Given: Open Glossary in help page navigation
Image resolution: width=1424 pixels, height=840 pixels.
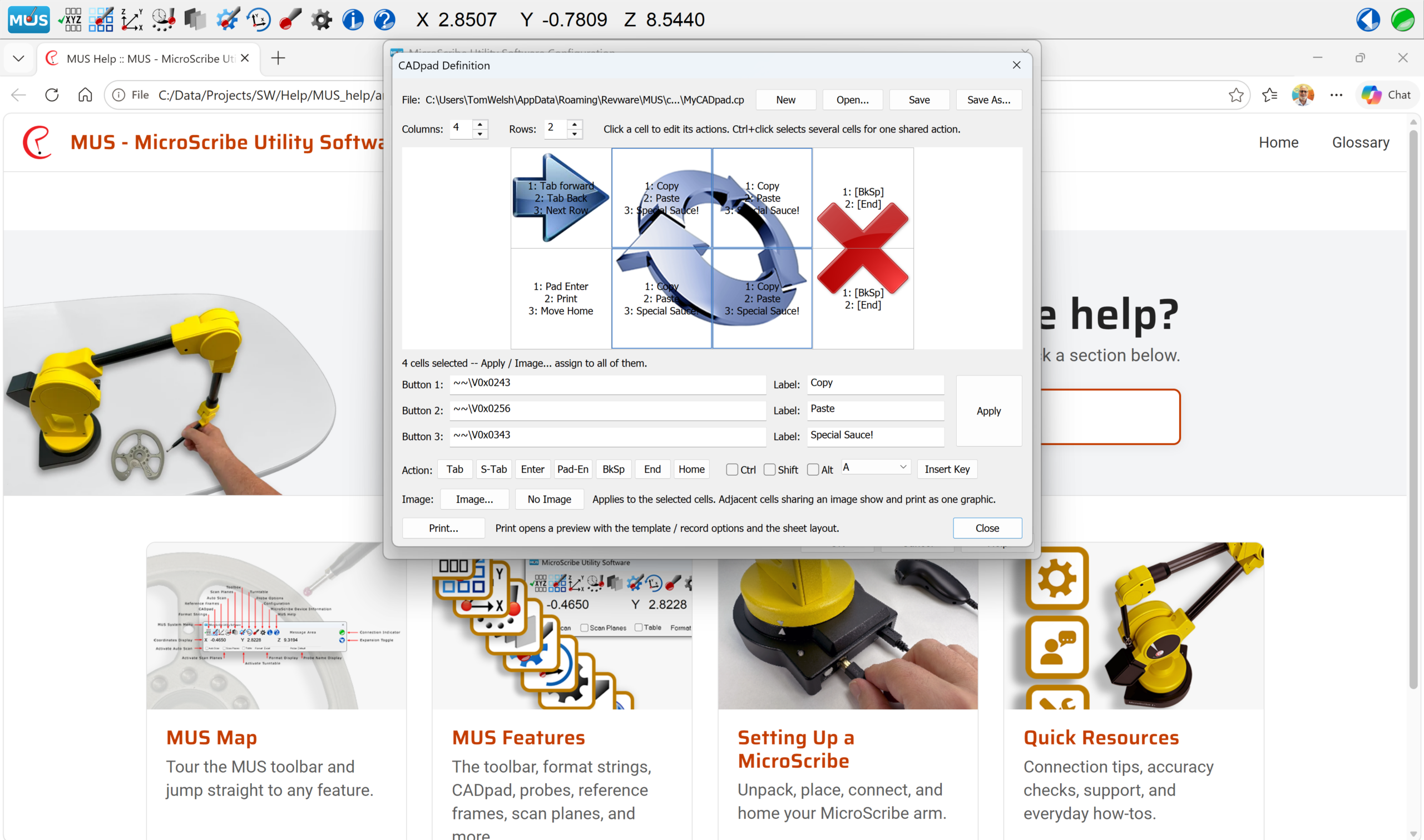Looking at the screenshot, I should click(1360, 142).
